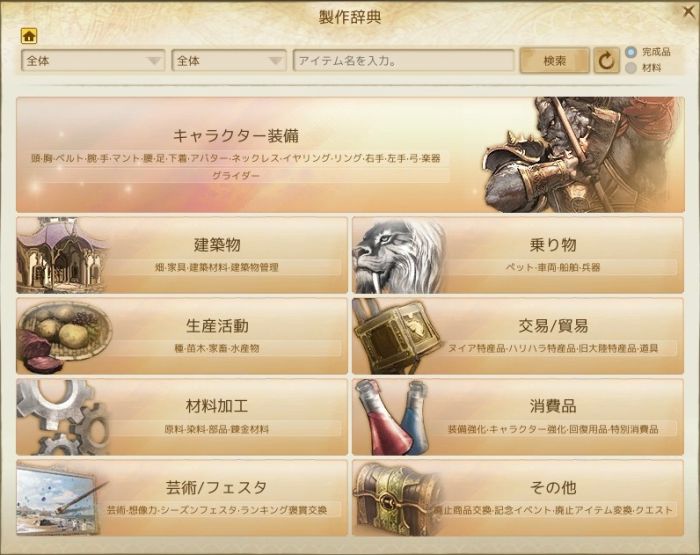Open 乗り物 via the lion mount image
Viewport: 700px width, 555px height.
pos(399,255)
